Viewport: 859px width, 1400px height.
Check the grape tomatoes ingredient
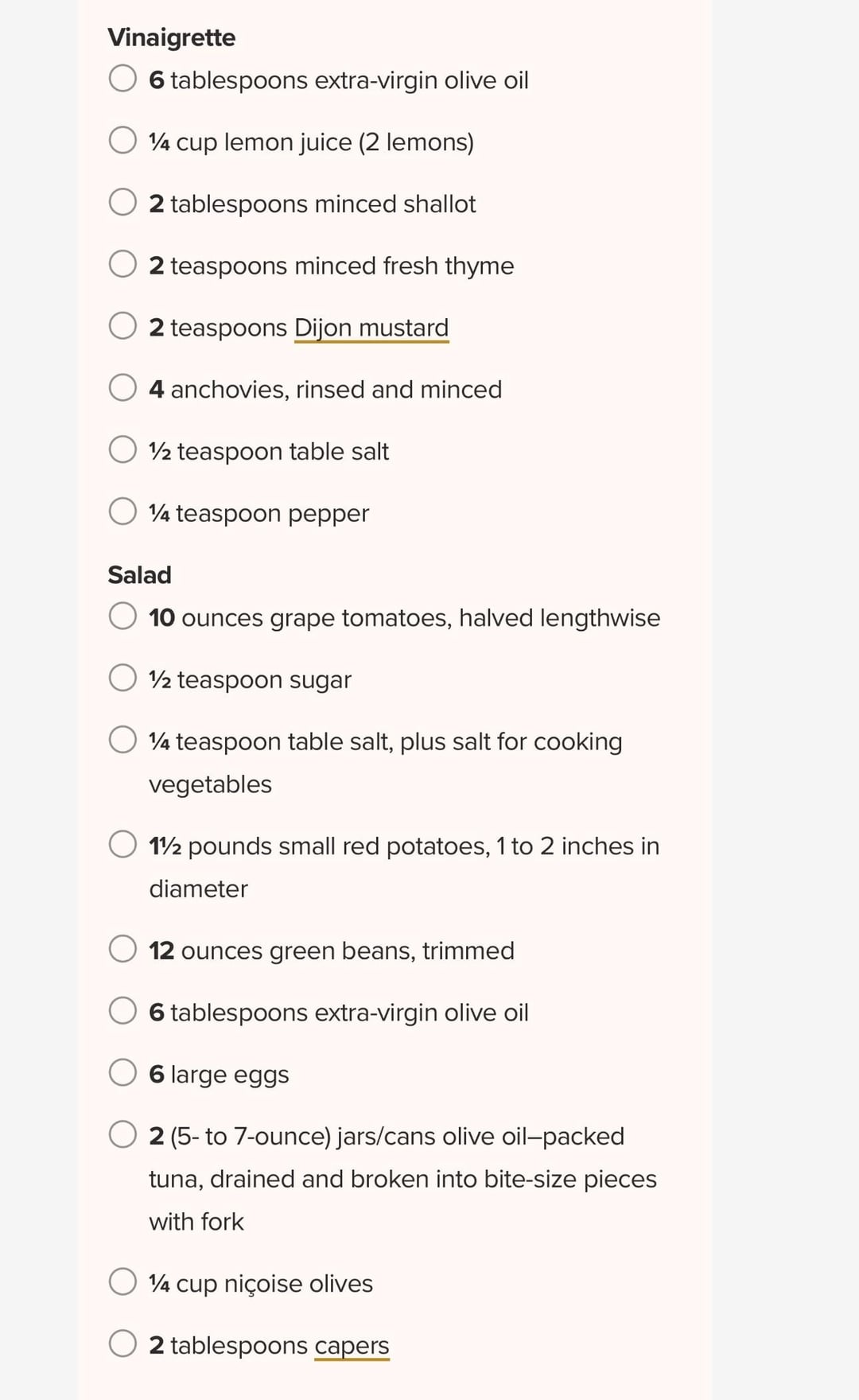click(x=122, y=616)
